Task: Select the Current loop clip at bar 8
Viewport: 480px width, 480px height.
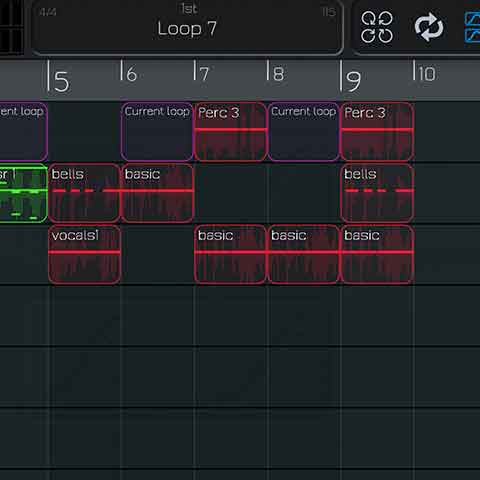Action: coord(304,132)
